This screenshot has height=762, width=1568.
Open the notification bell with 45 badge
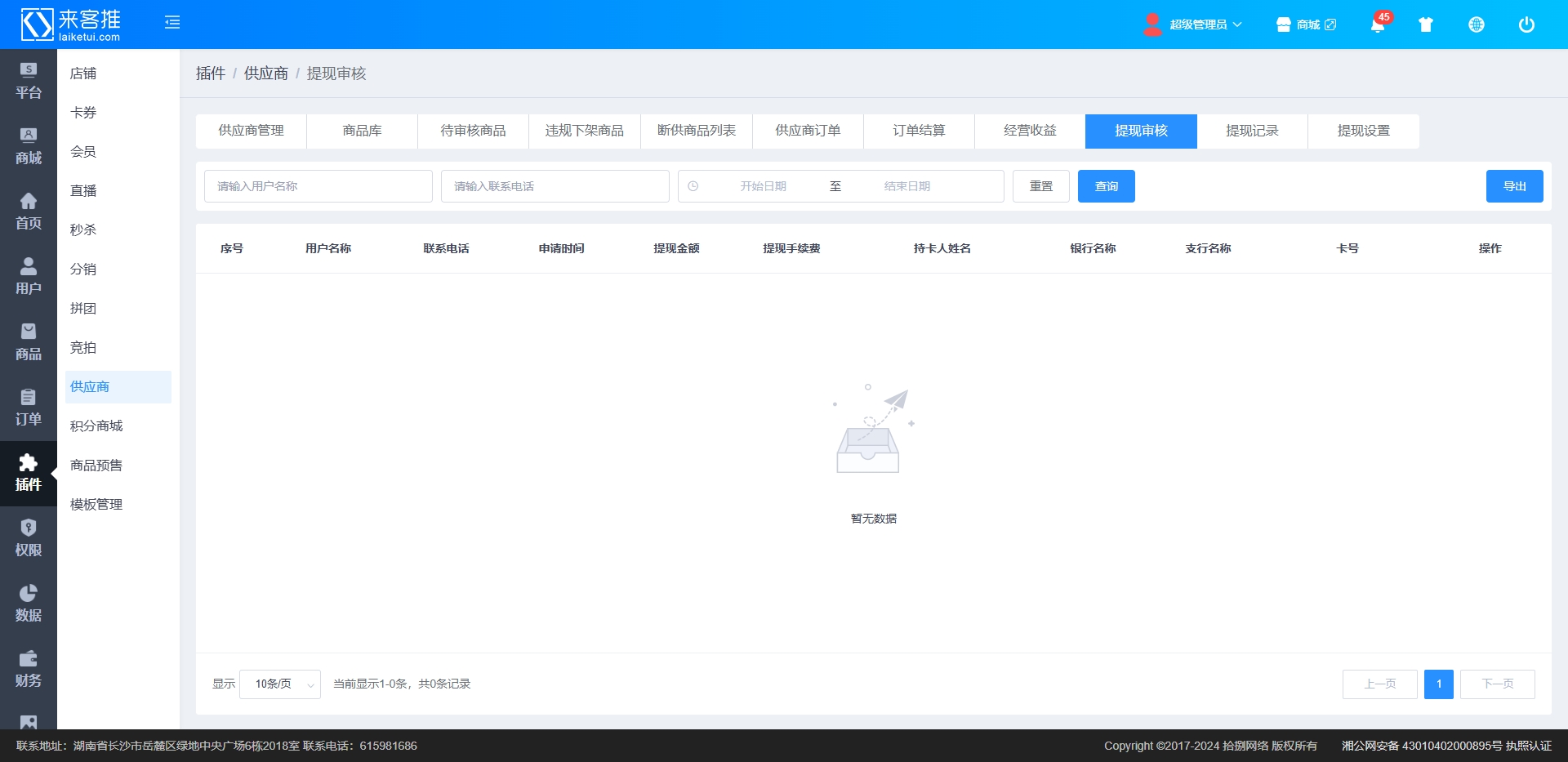1378,25
